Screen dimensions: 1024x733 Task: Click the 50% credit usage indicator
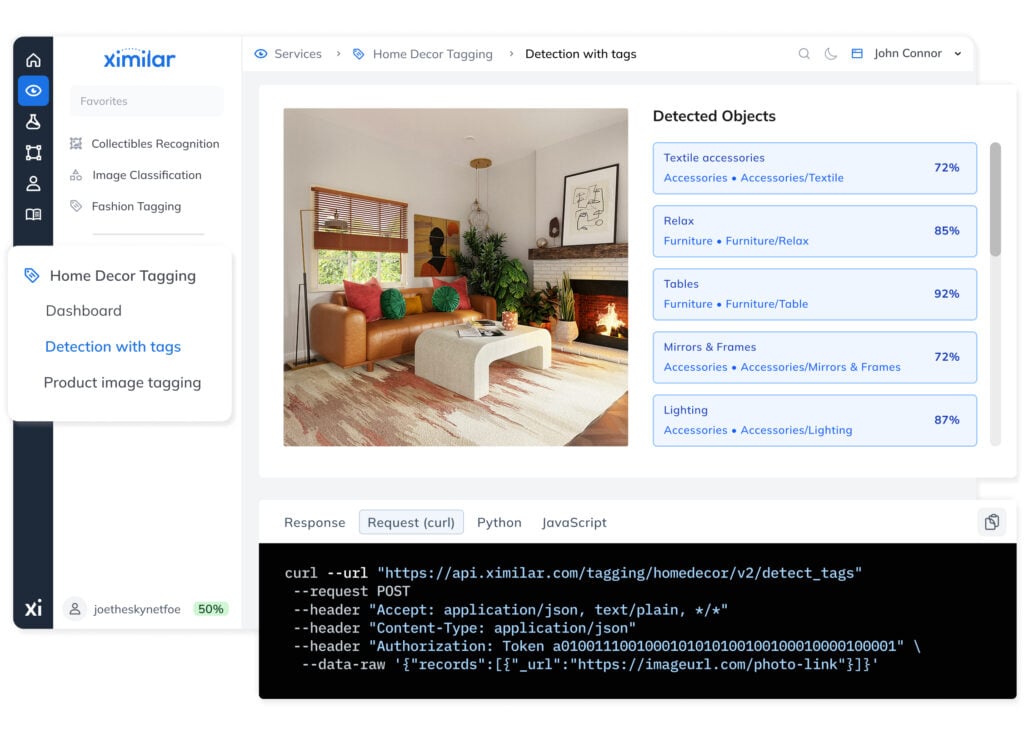[210, 608]
